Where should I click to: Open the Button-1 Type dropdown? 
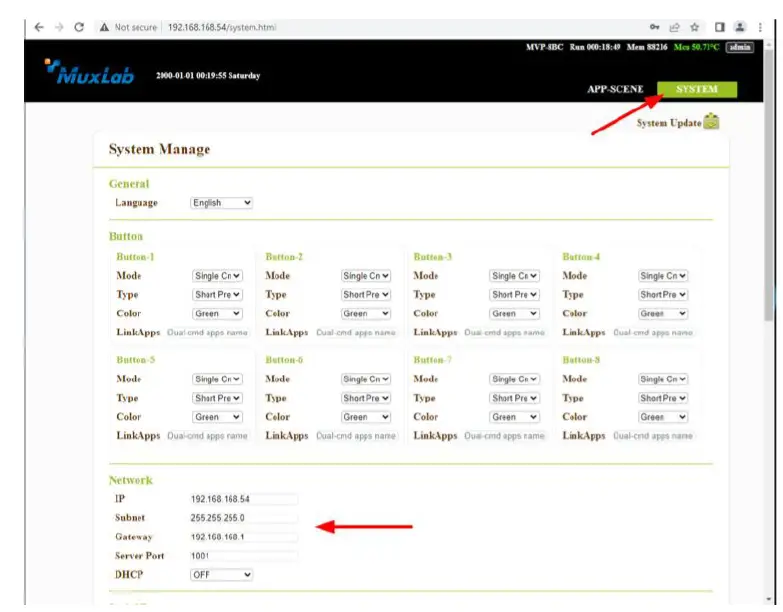point(217,295)
